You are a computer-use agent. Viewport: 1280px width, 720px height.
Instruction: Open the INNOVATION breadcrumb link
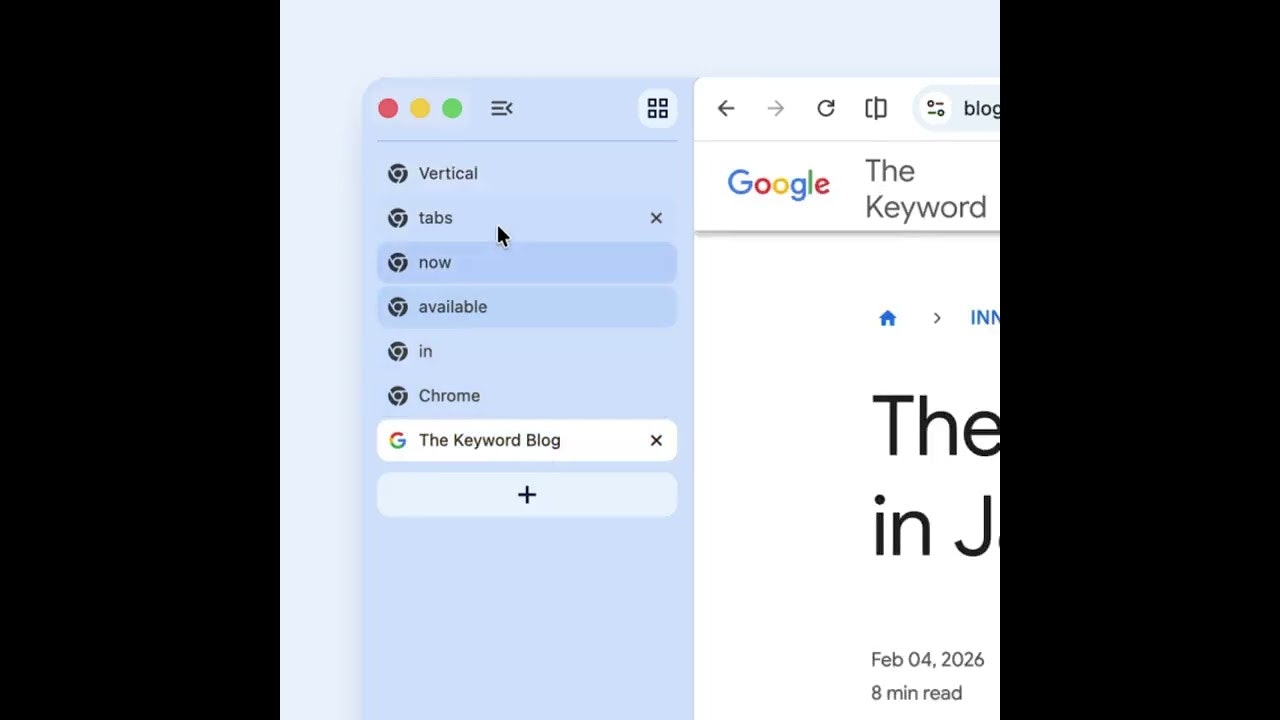[987, 317]
